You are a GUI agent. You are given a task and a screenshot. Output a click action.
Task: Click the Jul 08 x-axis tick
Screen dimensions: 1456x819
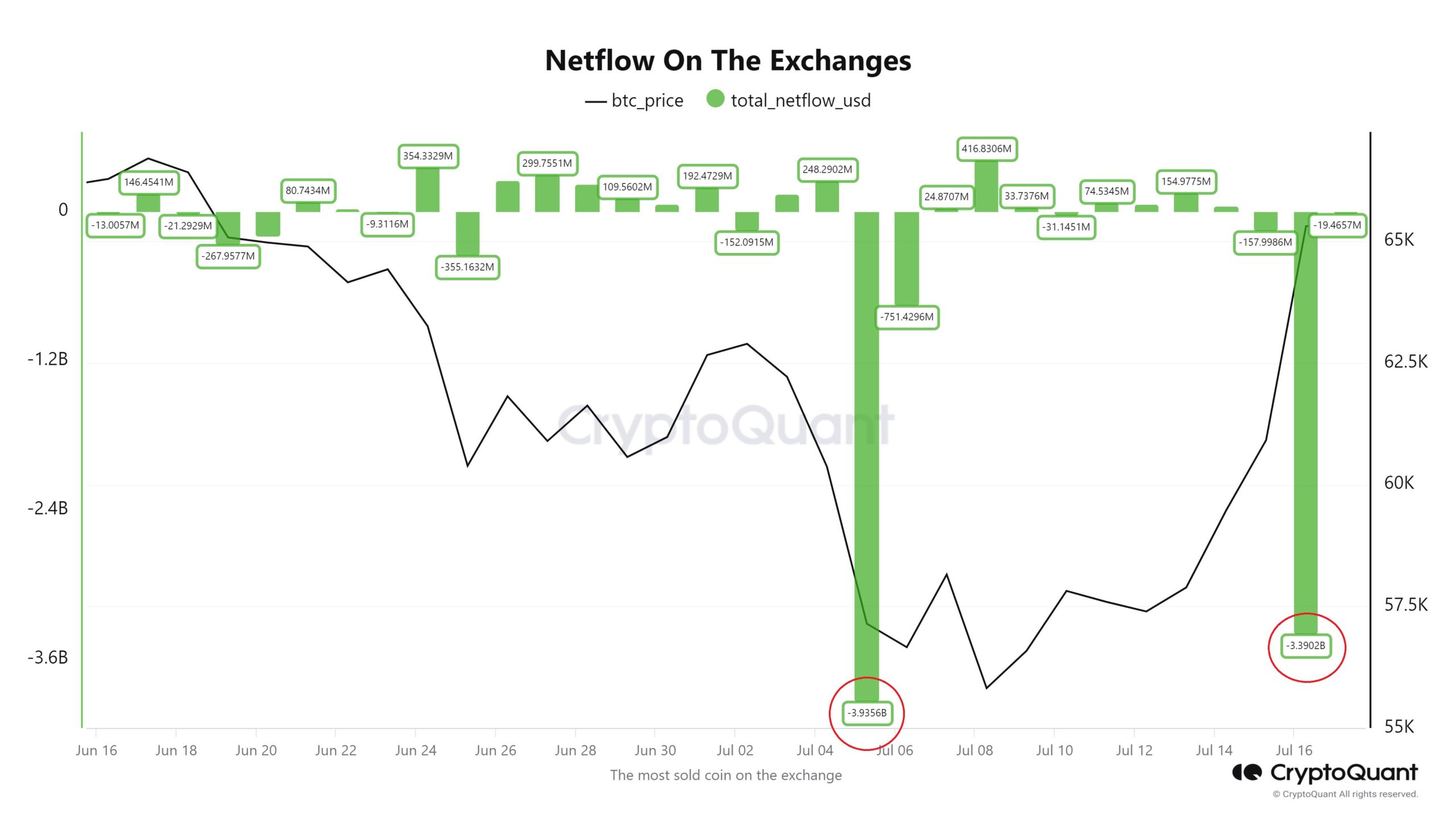(x=974, y=750)
